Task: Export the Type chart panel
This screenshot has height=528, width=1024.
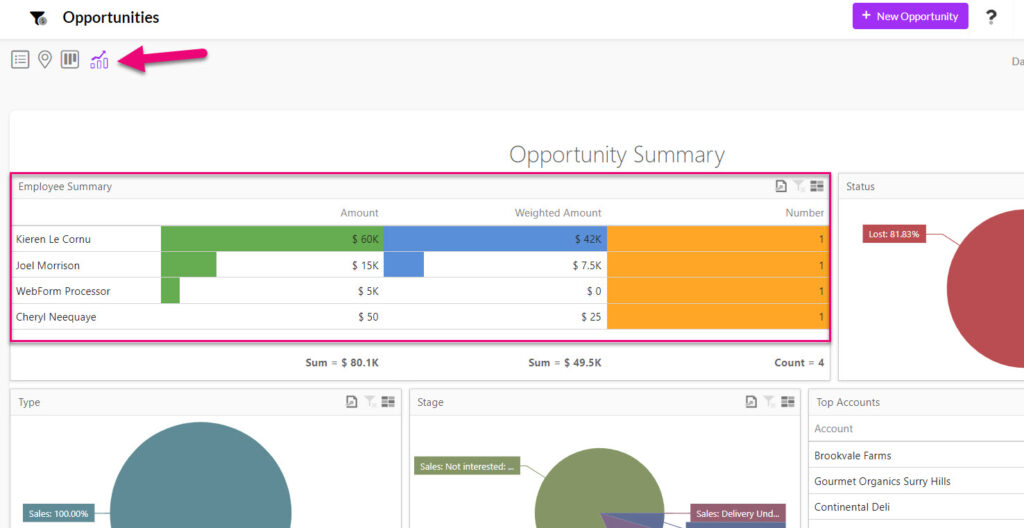Action: 351,402
